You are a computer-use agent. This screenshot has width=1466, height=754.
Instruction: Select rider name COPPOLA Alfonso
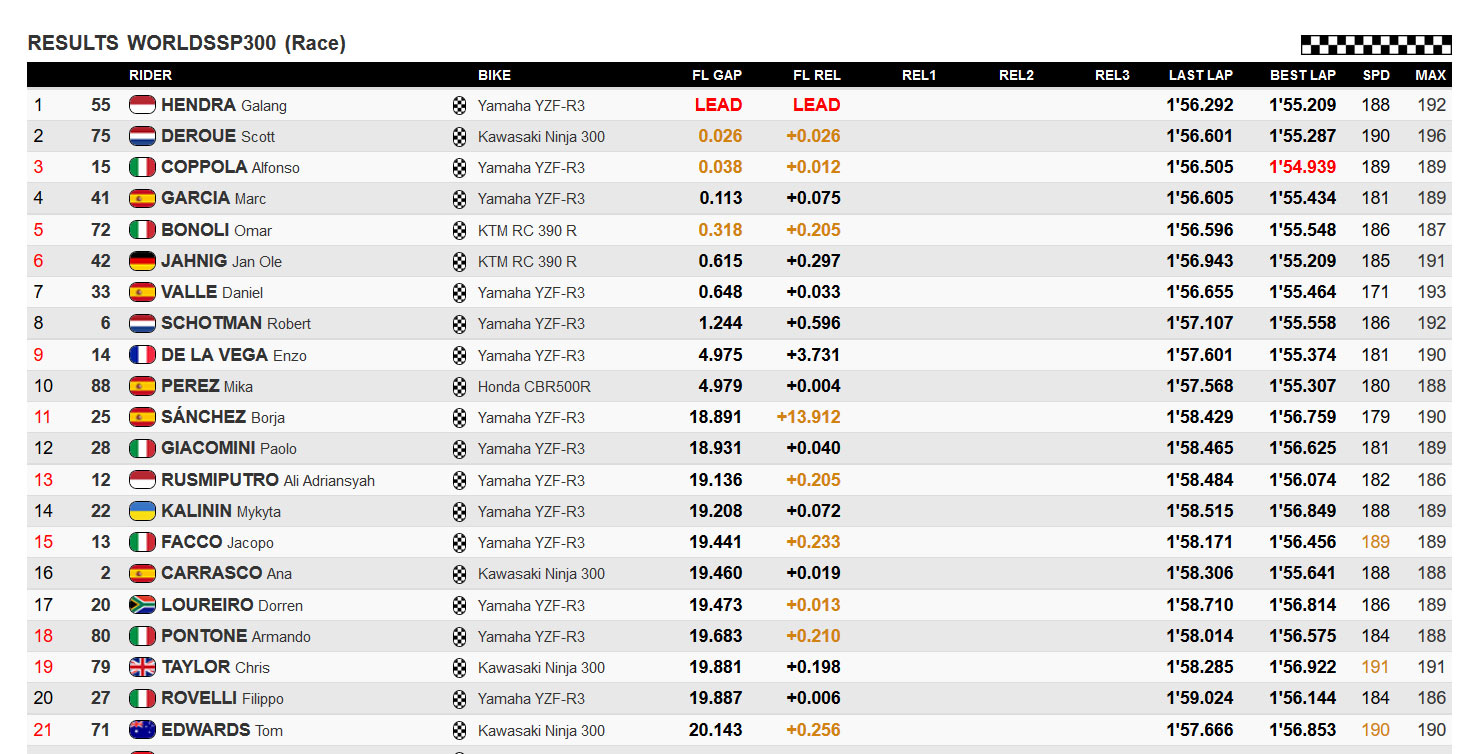click(230, 167)
